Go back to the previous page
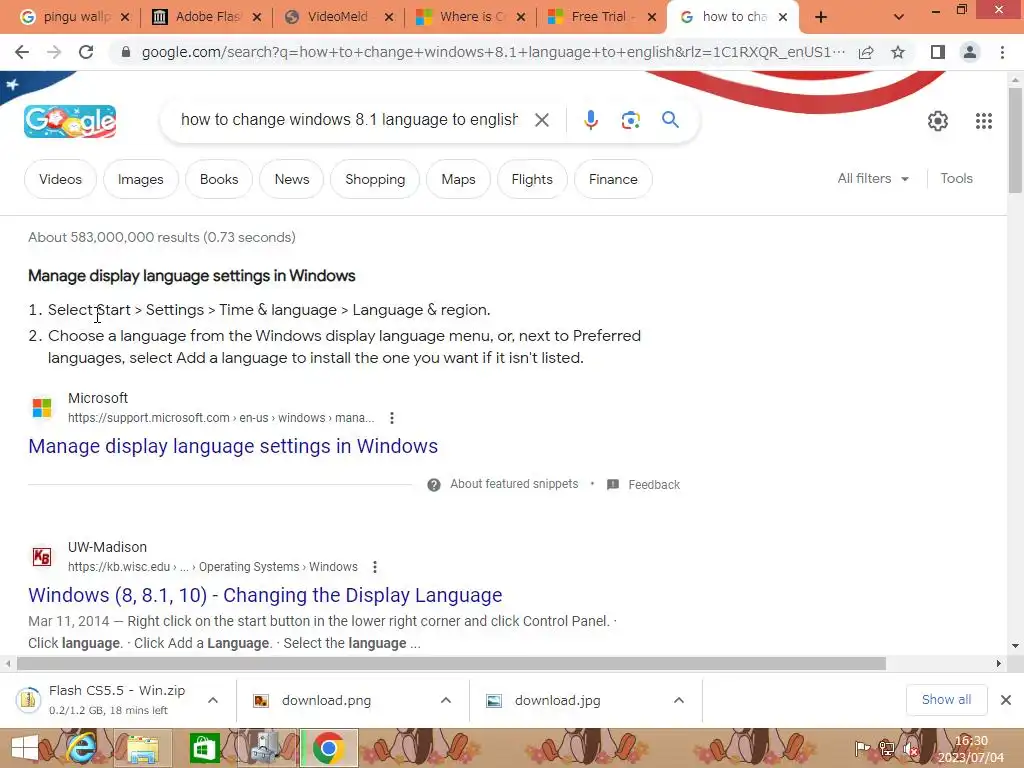Image resolution: width=1024 pixels, height=768 pixels. pyautogui.click(x=22, y=52)
